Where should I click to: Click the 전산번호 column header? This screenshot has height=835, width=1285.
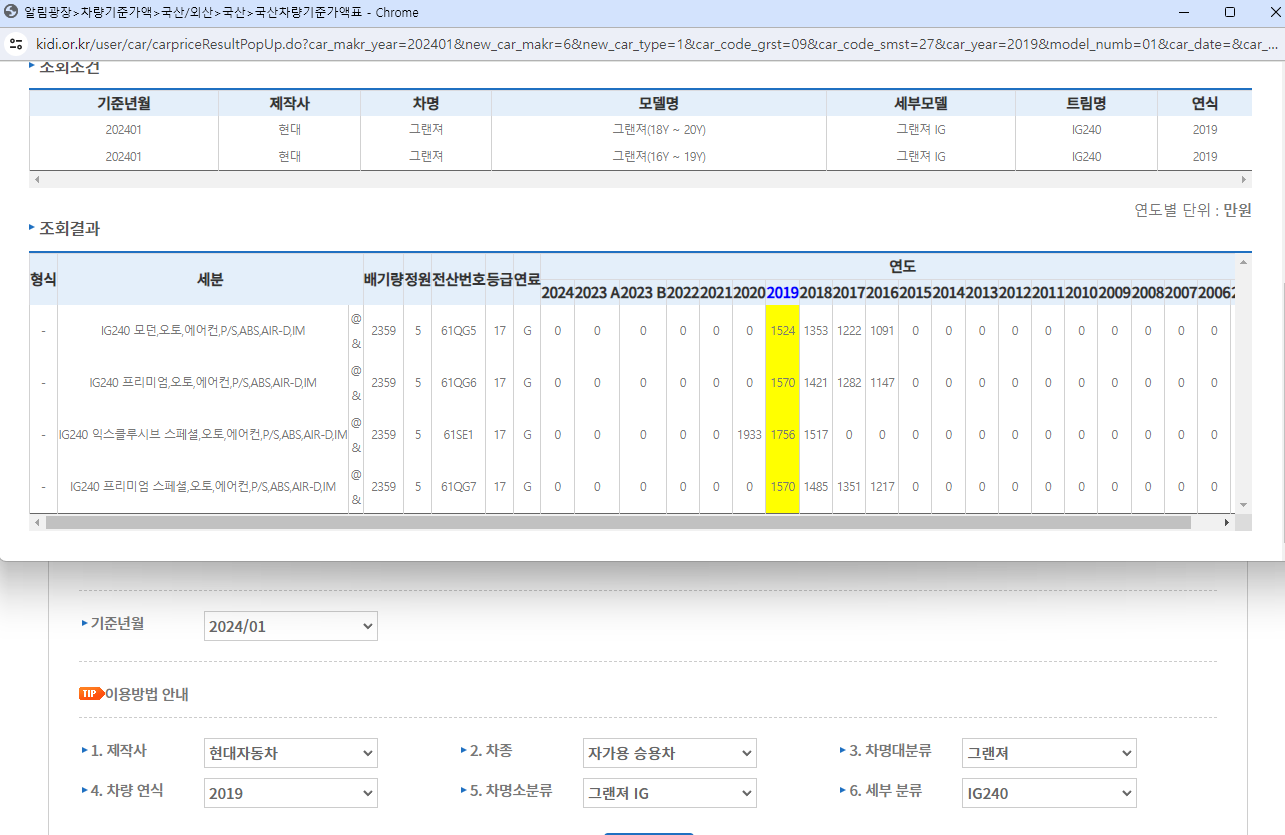pos(458,280)
